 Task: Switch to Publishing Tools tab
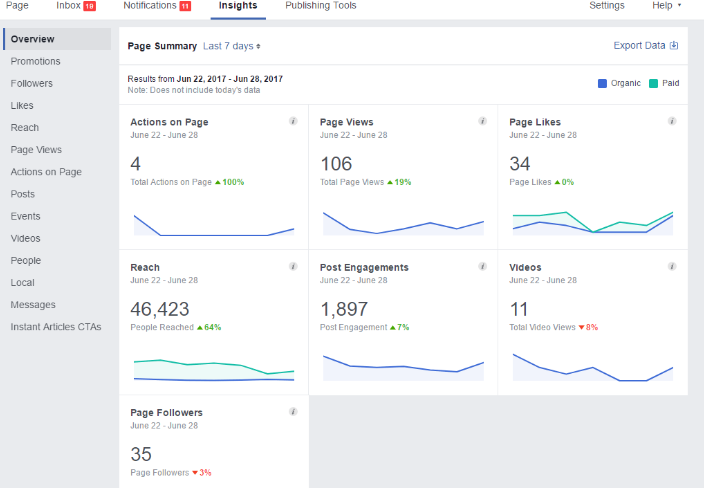coord(321,5)
